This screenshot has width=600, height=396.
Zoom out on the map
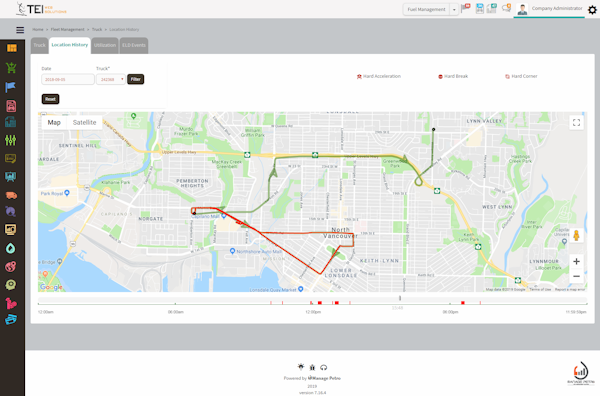click(576, 276)
